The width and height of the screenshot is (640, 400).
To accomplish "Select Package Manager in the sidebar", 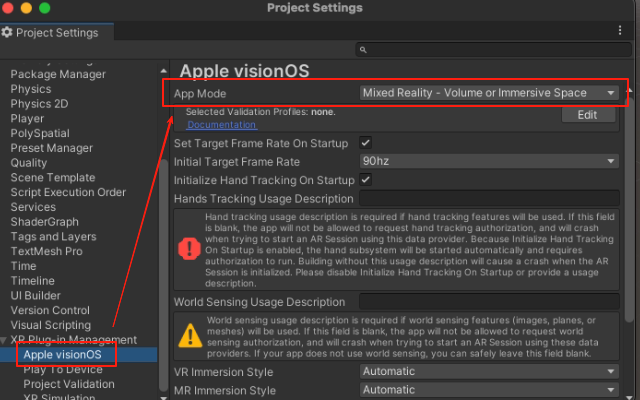I will point(58,74).
